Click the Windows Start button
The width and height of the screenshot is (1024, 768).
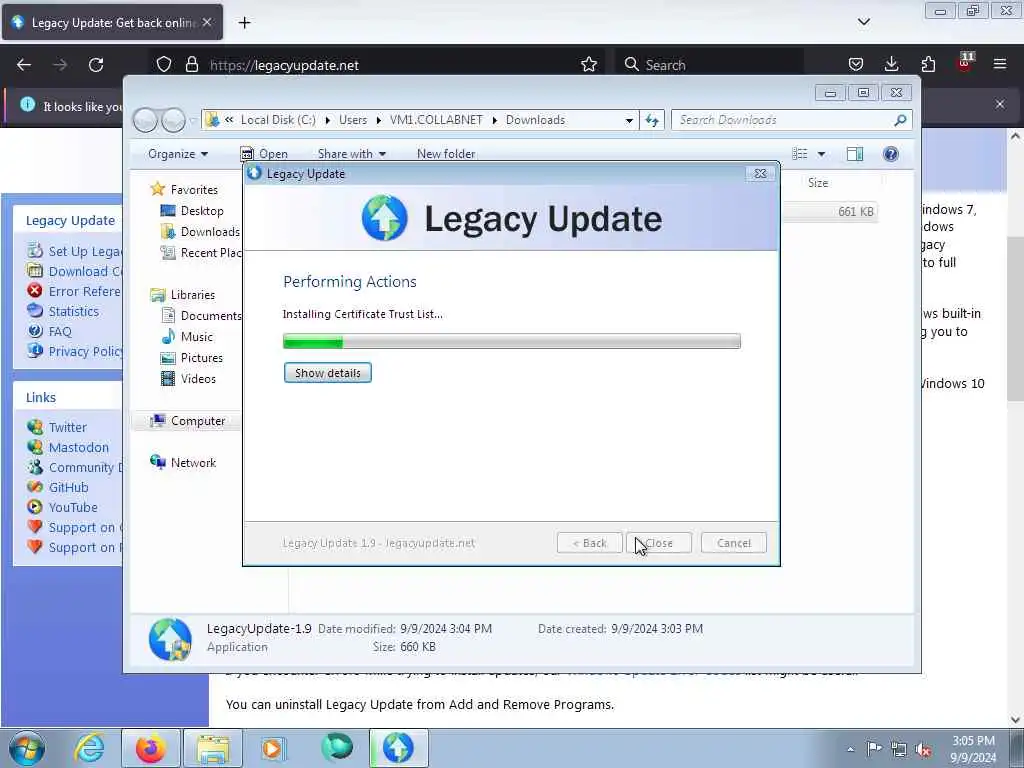pos(27,748)
